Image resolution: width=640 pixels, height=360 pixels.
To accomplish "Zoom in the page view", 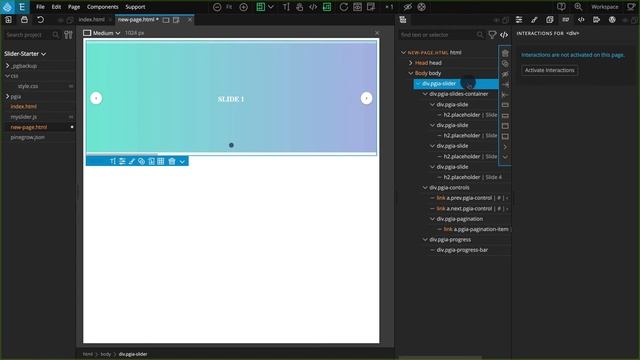I will (244, 7).
